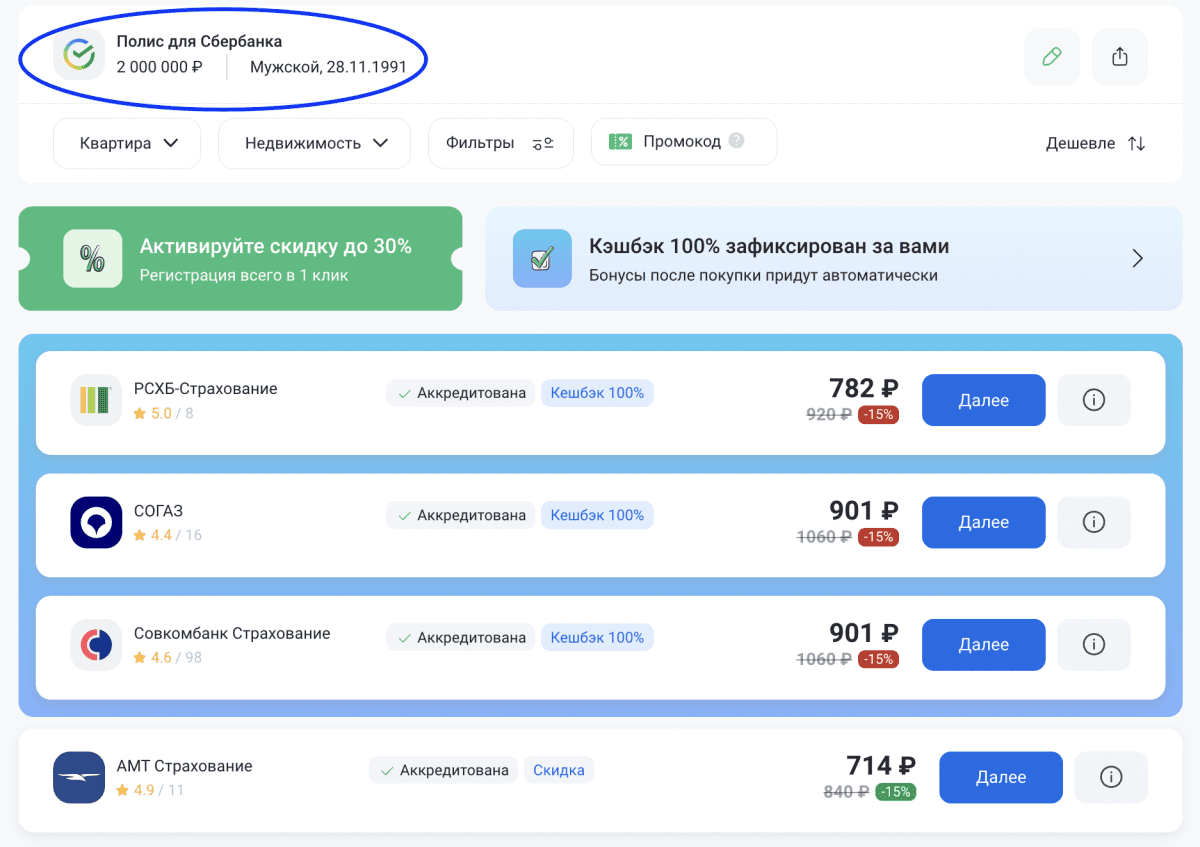
Task: Open info icon for СОГАЗ offer
Action: coord(1093,522)
